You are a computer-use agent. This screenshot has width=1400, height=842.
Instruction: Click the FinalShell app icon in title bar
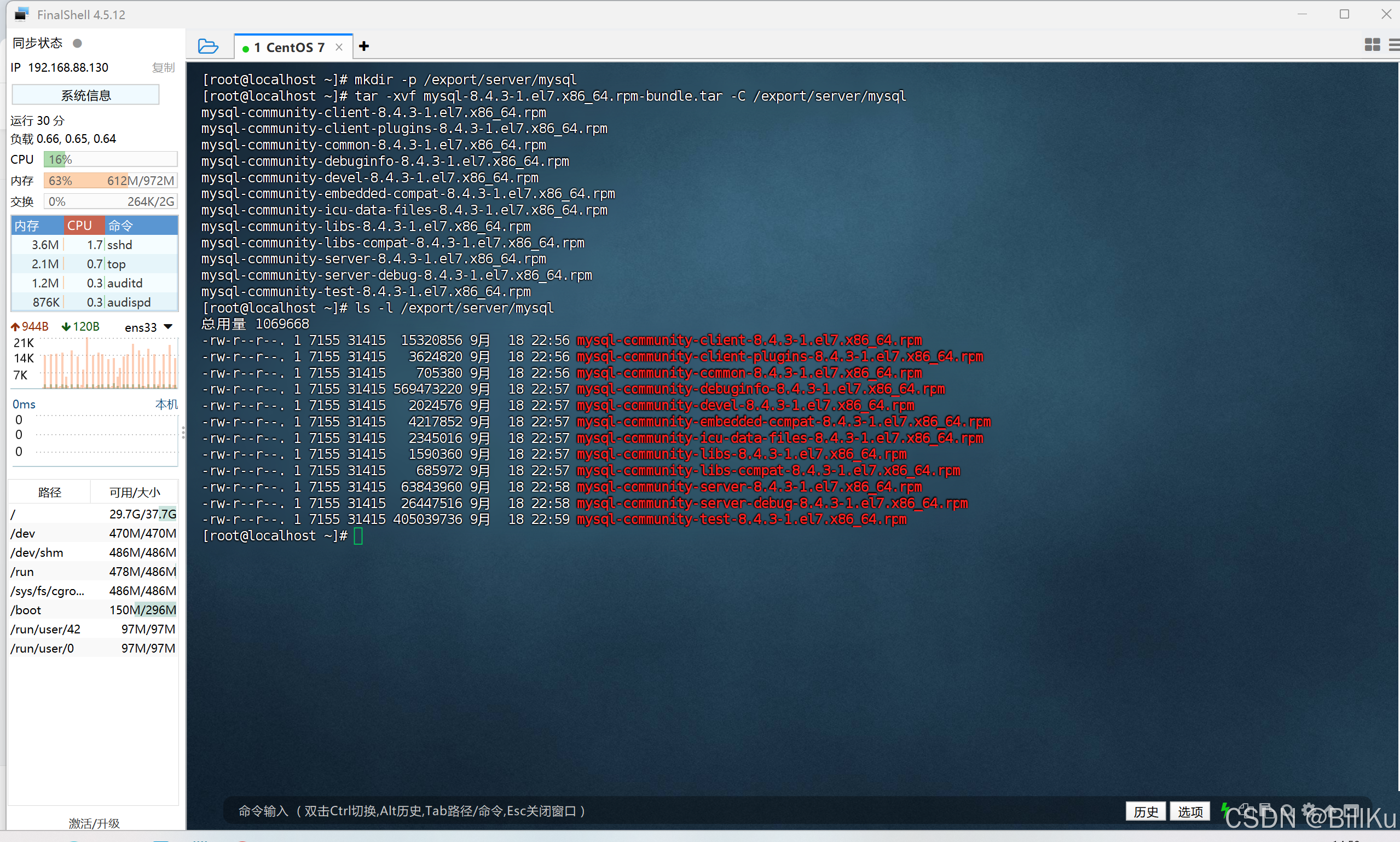coord(21,14)
